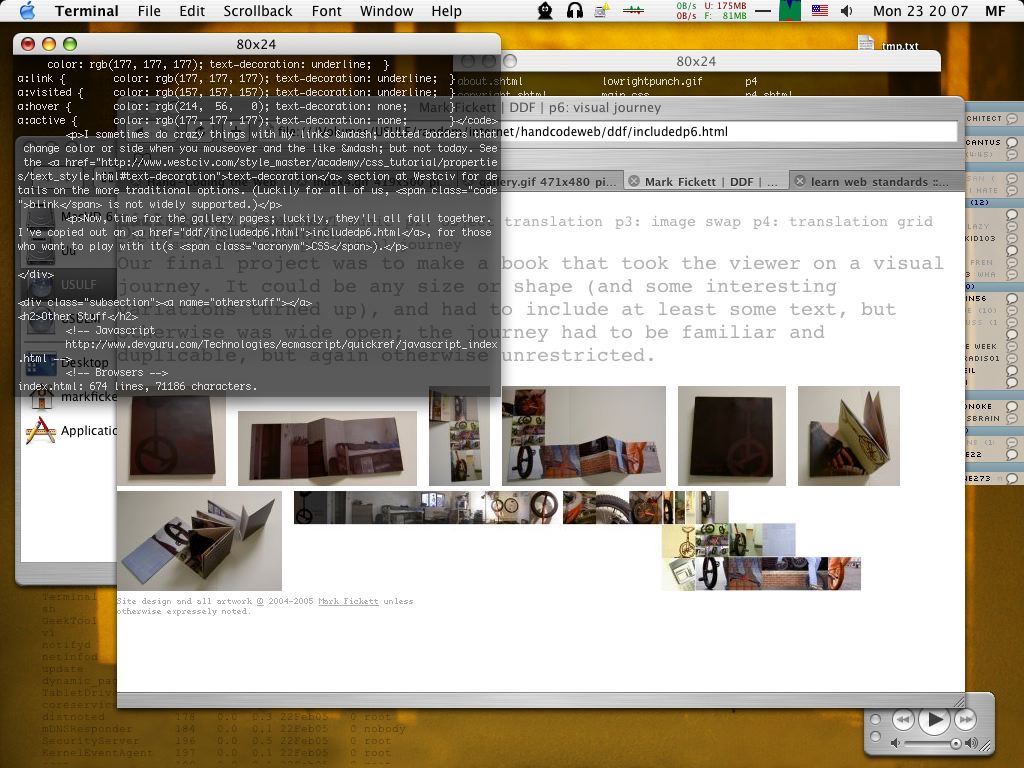The width and height of the screenshot is (1024, 768).
Task: Open tmp.txt file on the desktop
Action: (888, 44)
